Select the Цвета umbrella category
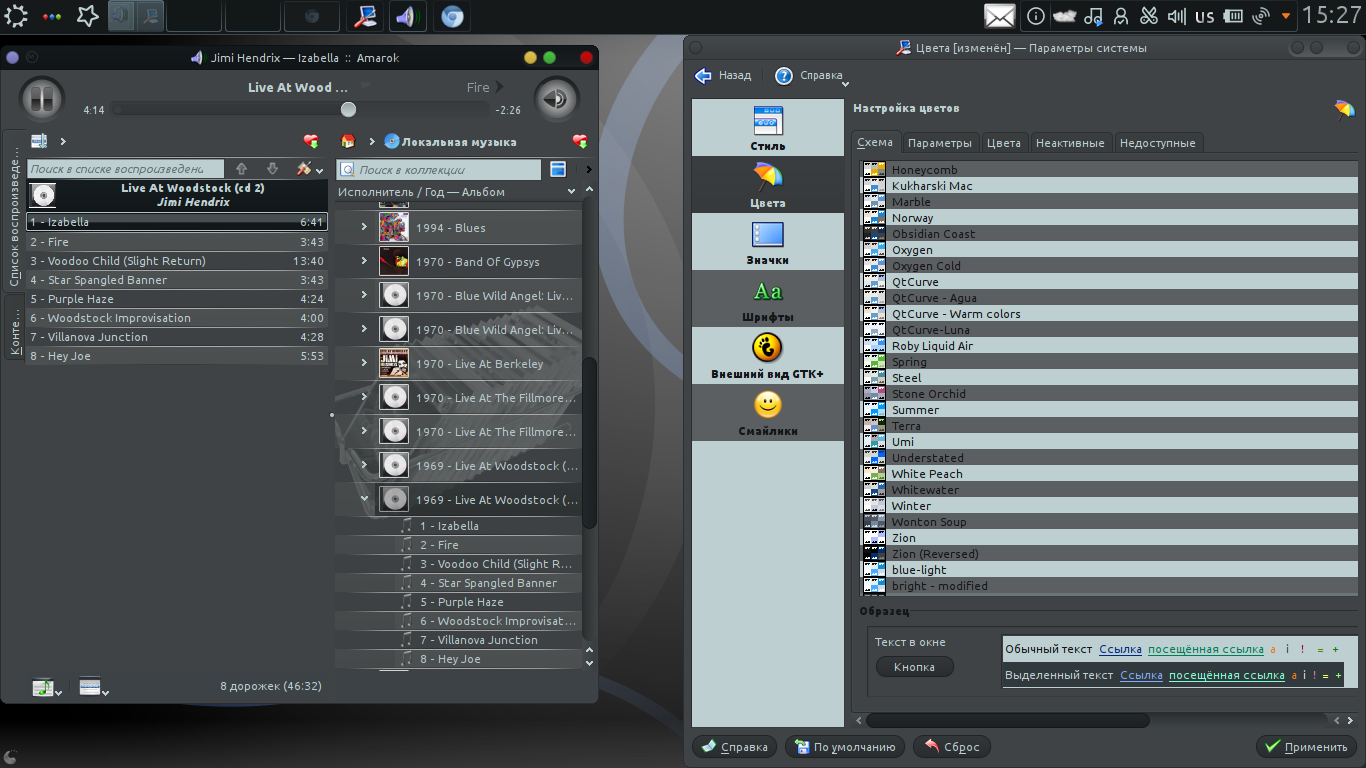1366x768 pixels. click(768, 185)
